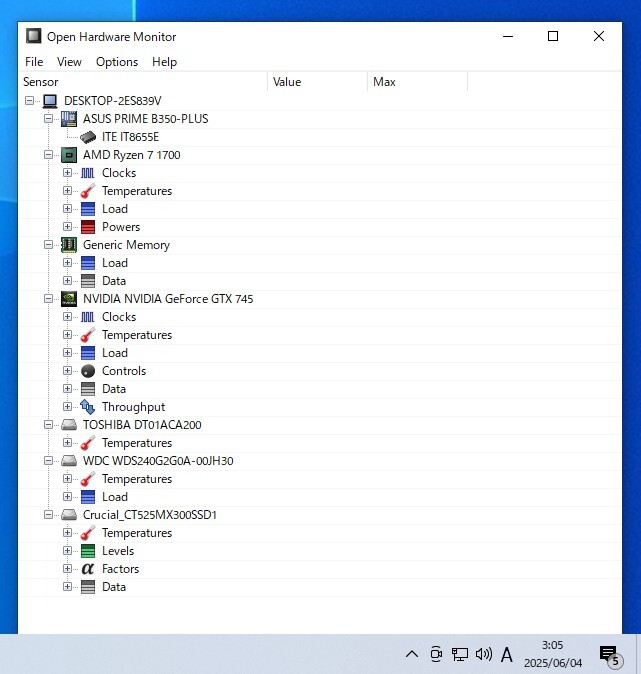Image resolution: width=641 pixels, height=674 pixels.
Task: Click the gray Data icon under Crucial_CT525MX300SSD1
Action: (x=88, y=587)
